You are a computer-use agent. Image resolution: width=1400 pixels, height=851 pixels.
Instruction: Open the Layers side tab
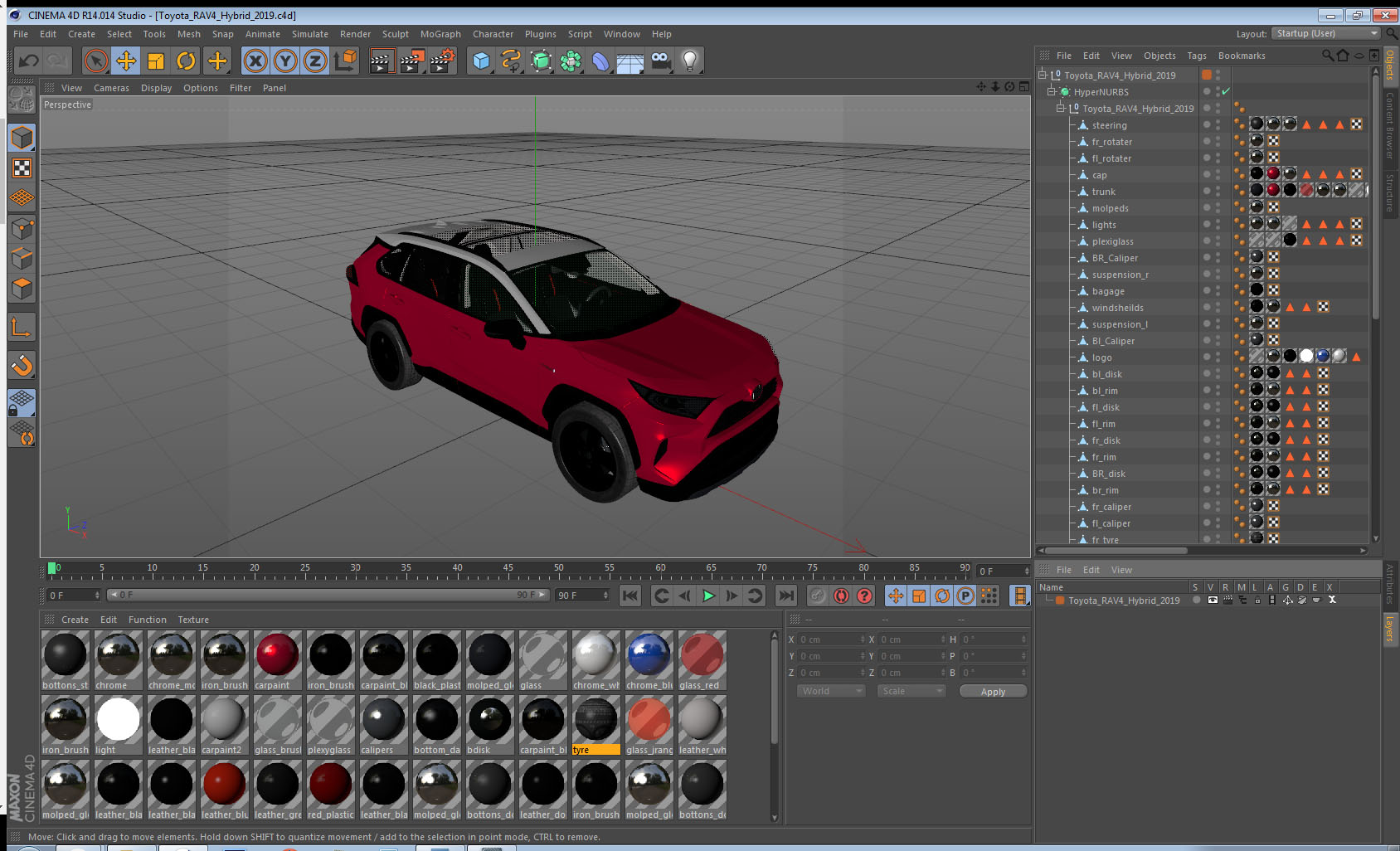[x=1390, y=629]
